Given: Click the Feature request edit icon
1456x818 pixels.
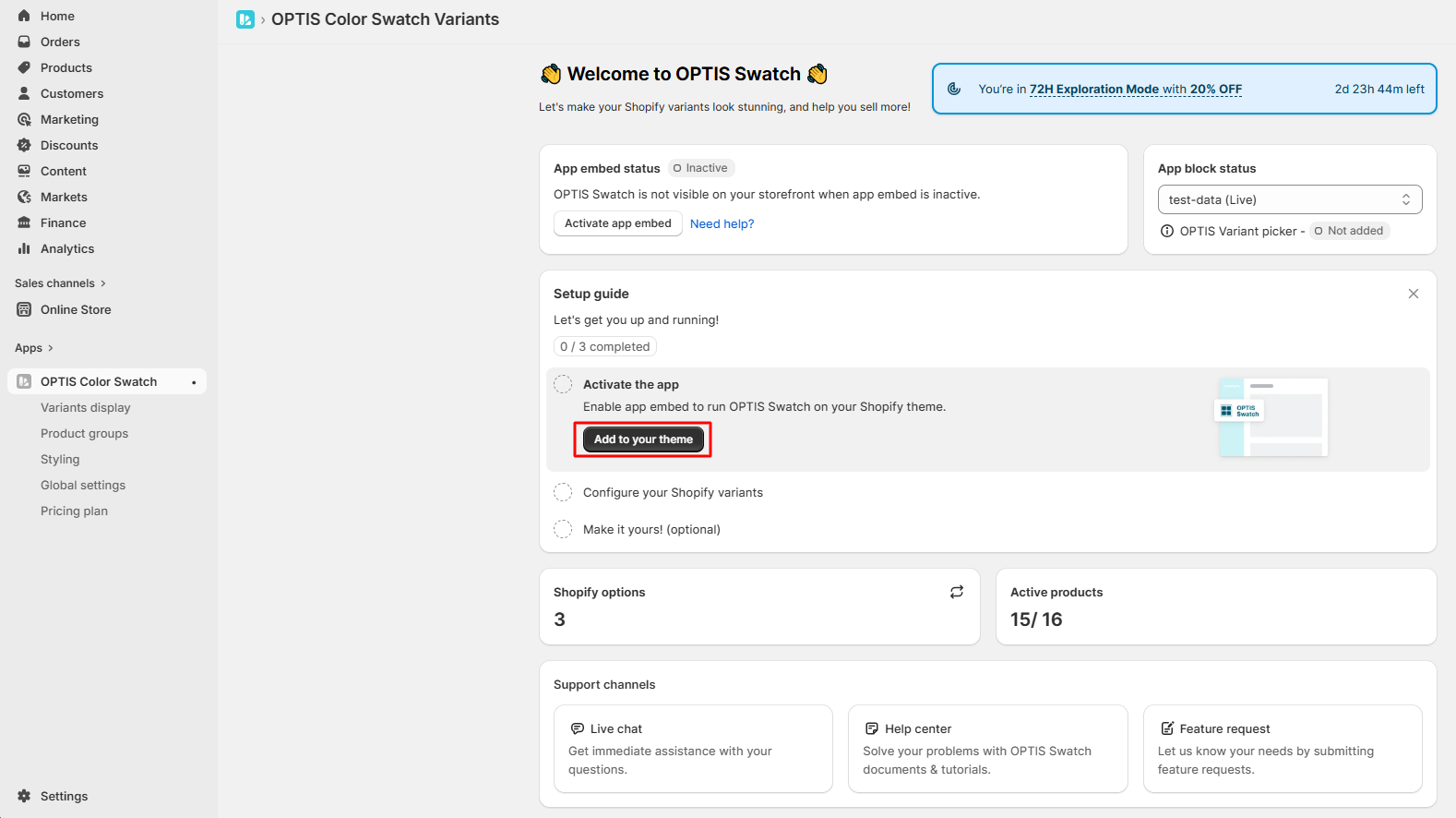Looking at the screenshot, I should (1167, 728).
